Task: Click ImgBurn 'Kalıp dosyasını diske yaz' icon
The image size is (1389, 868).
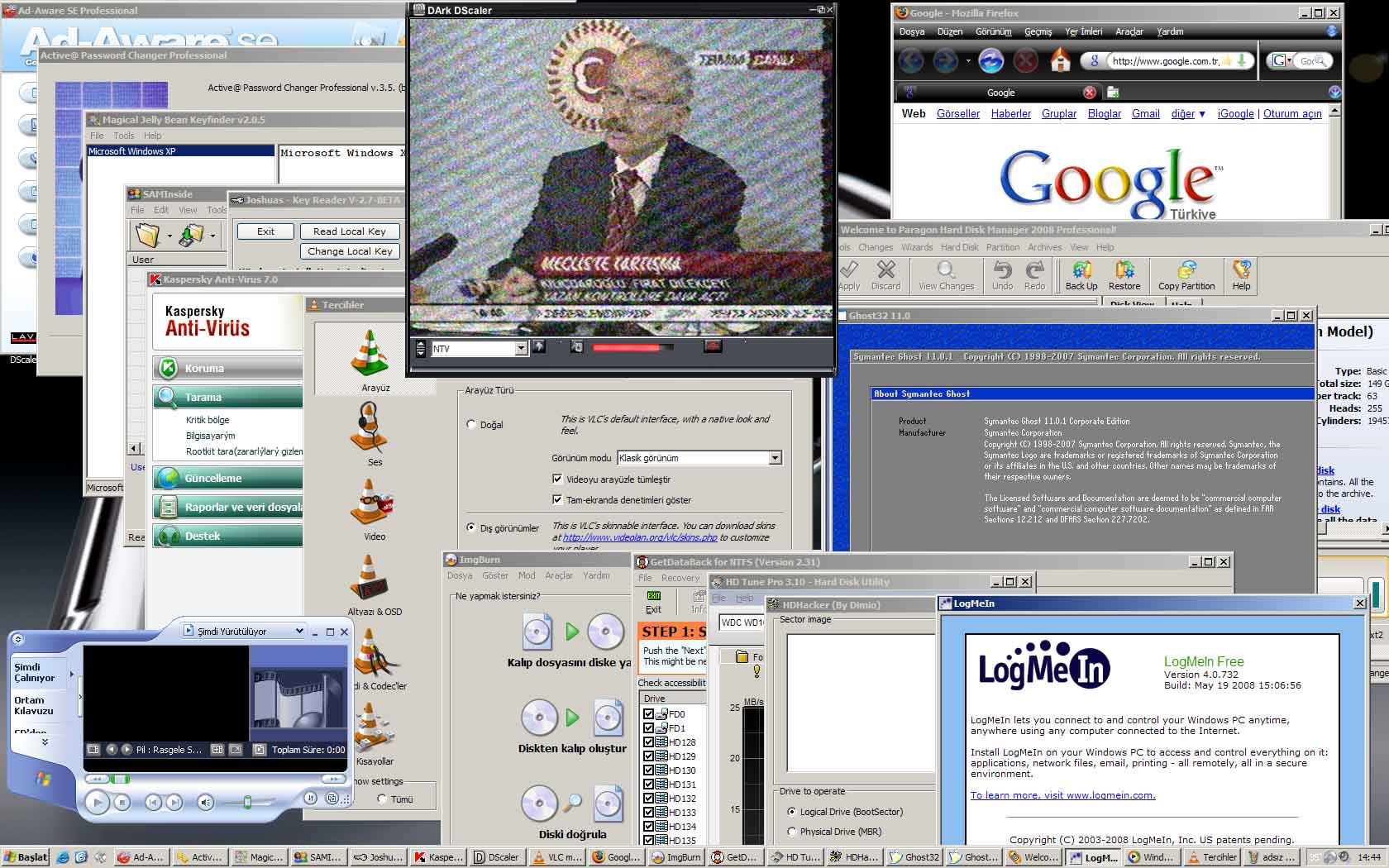Action: (573, 632)
